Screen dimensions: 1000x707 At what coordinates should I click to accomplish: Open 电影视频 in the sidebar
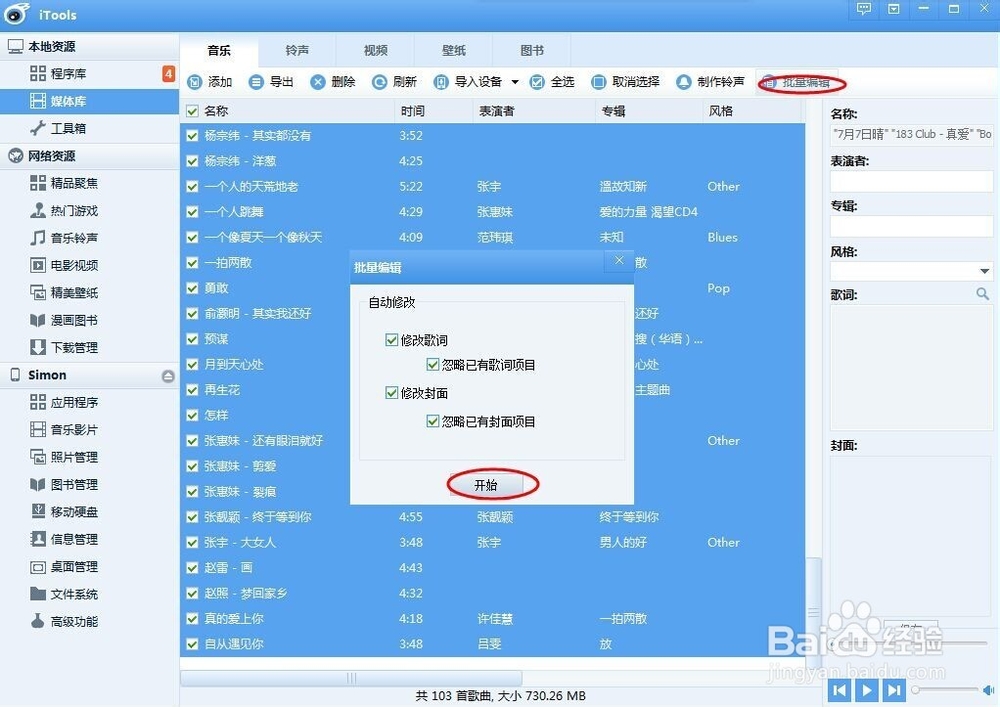89,265
